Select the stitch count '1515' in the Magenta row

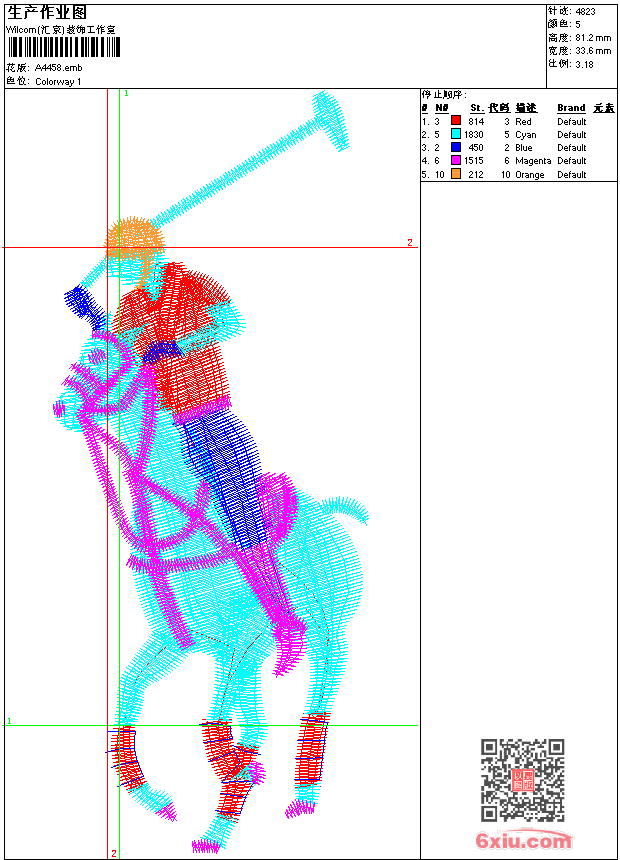coord(474,161)
